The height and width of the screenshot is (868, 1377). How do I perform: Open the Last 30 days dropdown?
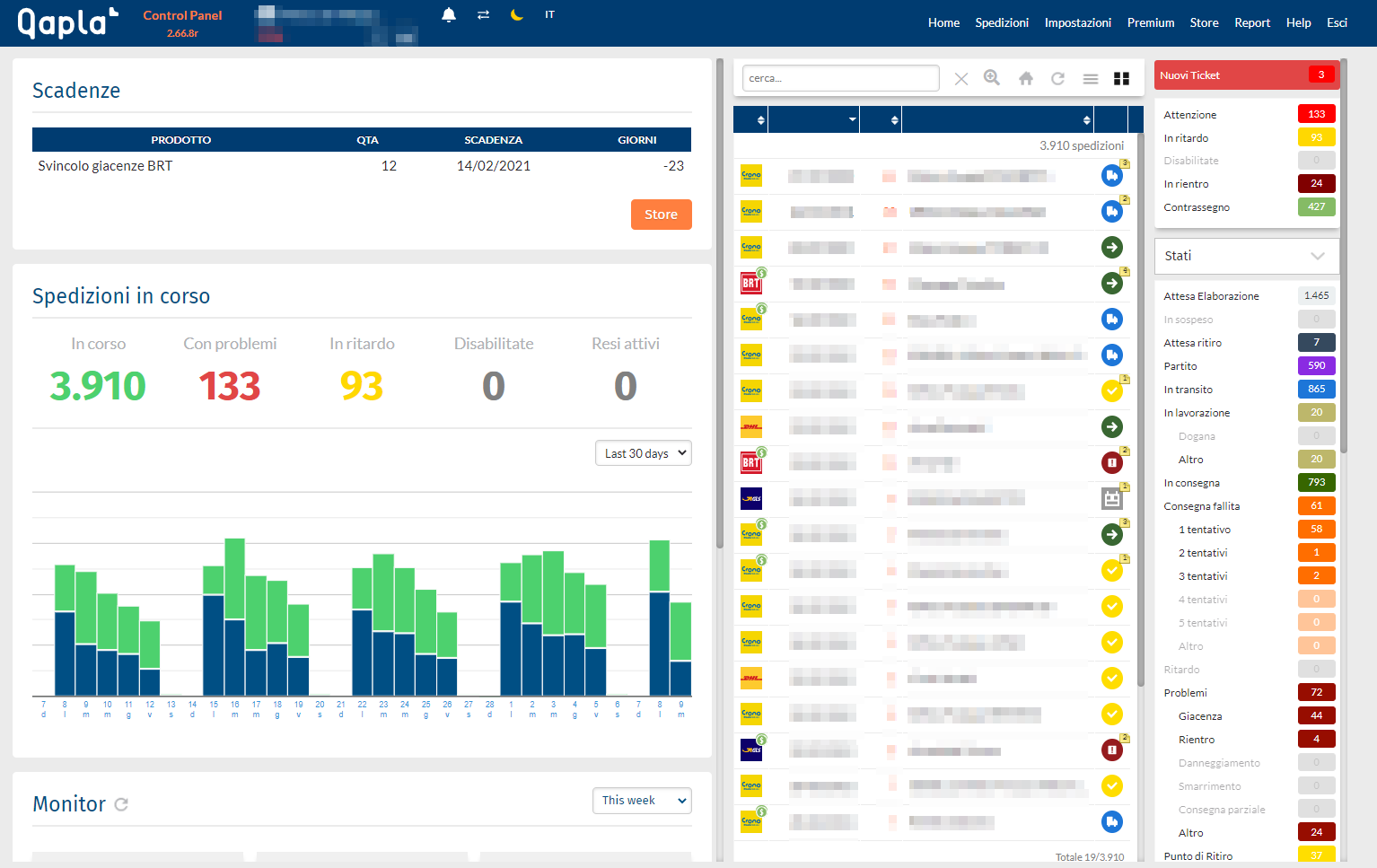coord(644,453)
